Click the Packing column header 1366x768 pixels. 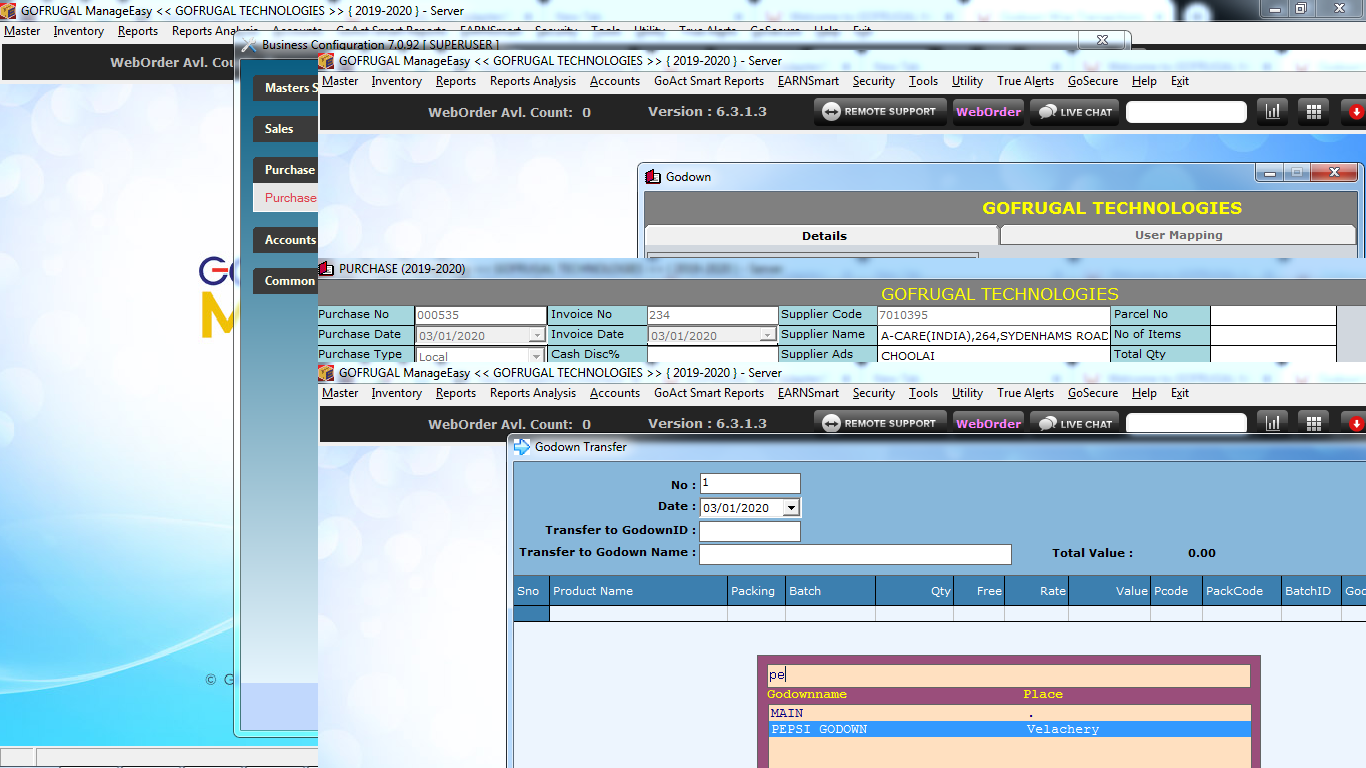pyautogui.click(x=756, y=591)
